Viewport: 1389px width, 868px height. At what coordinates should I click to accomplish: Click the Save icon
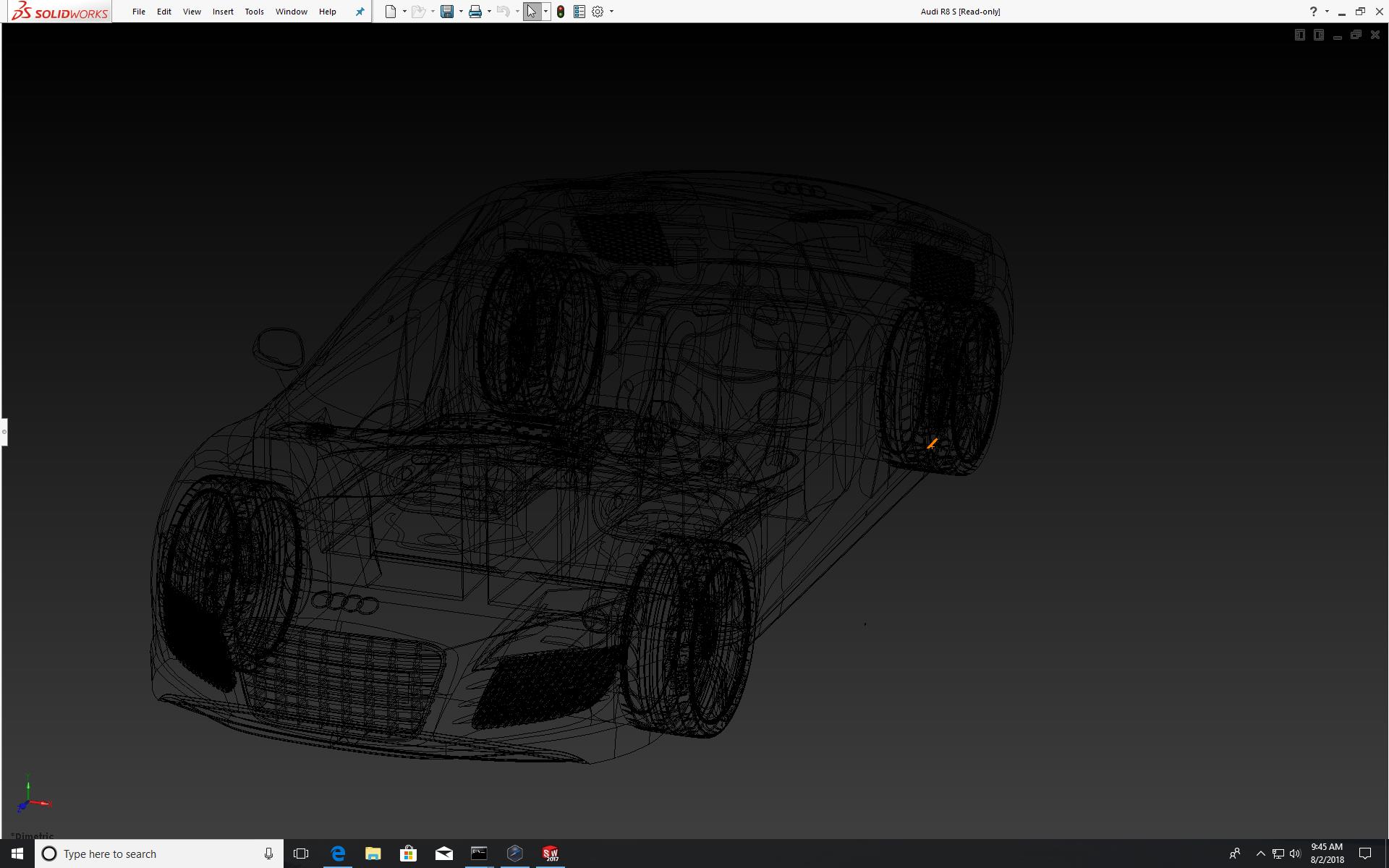click(447, 12)
